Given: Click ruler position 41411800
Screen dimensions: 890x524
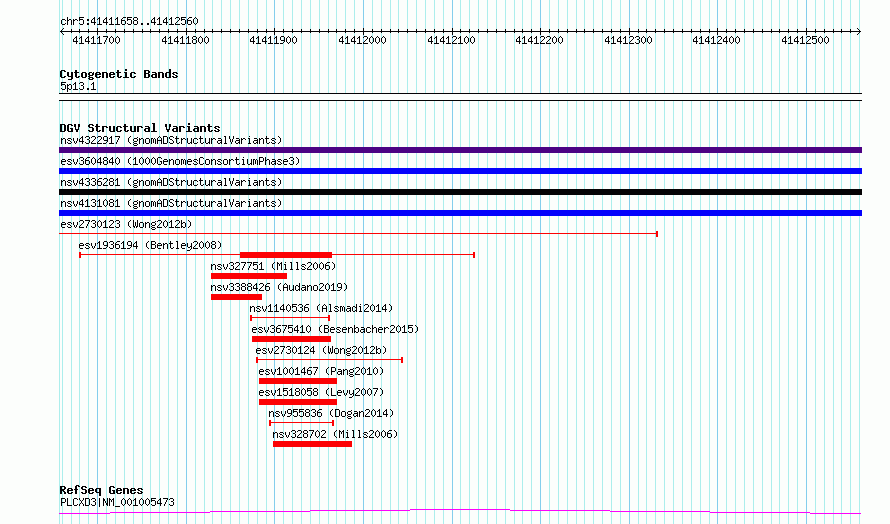Looking at the screenshot, I should [185, 40].
